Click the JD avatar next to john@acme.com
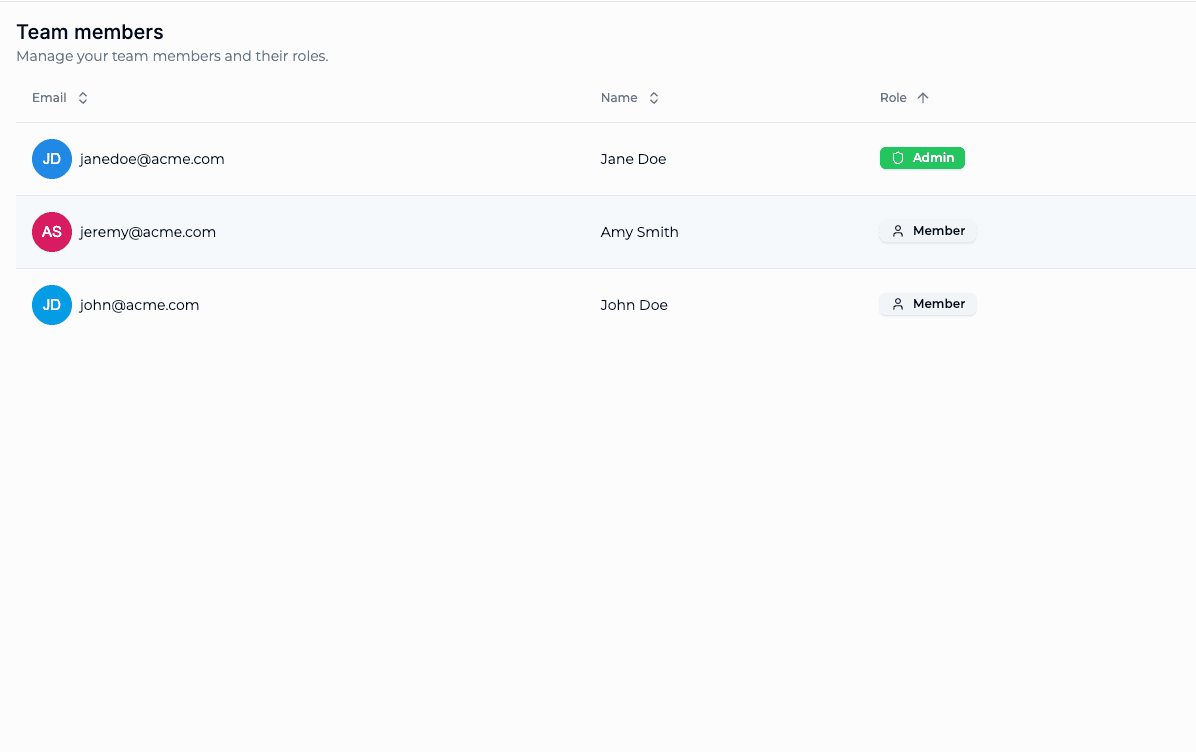The image size is (1196, 752). 52,305
